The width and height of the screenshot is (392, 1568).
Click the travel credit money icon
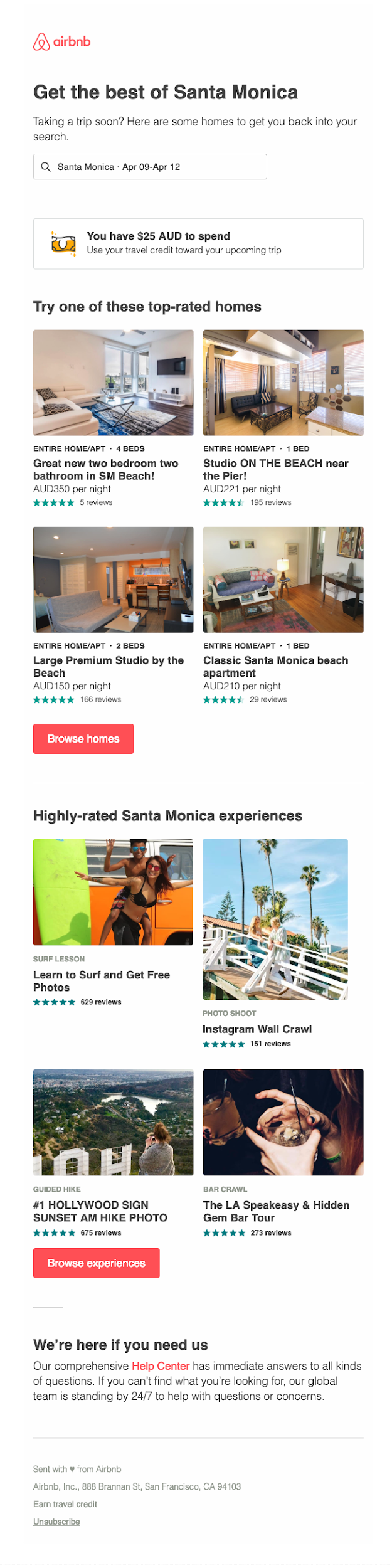tap(63, 243)
